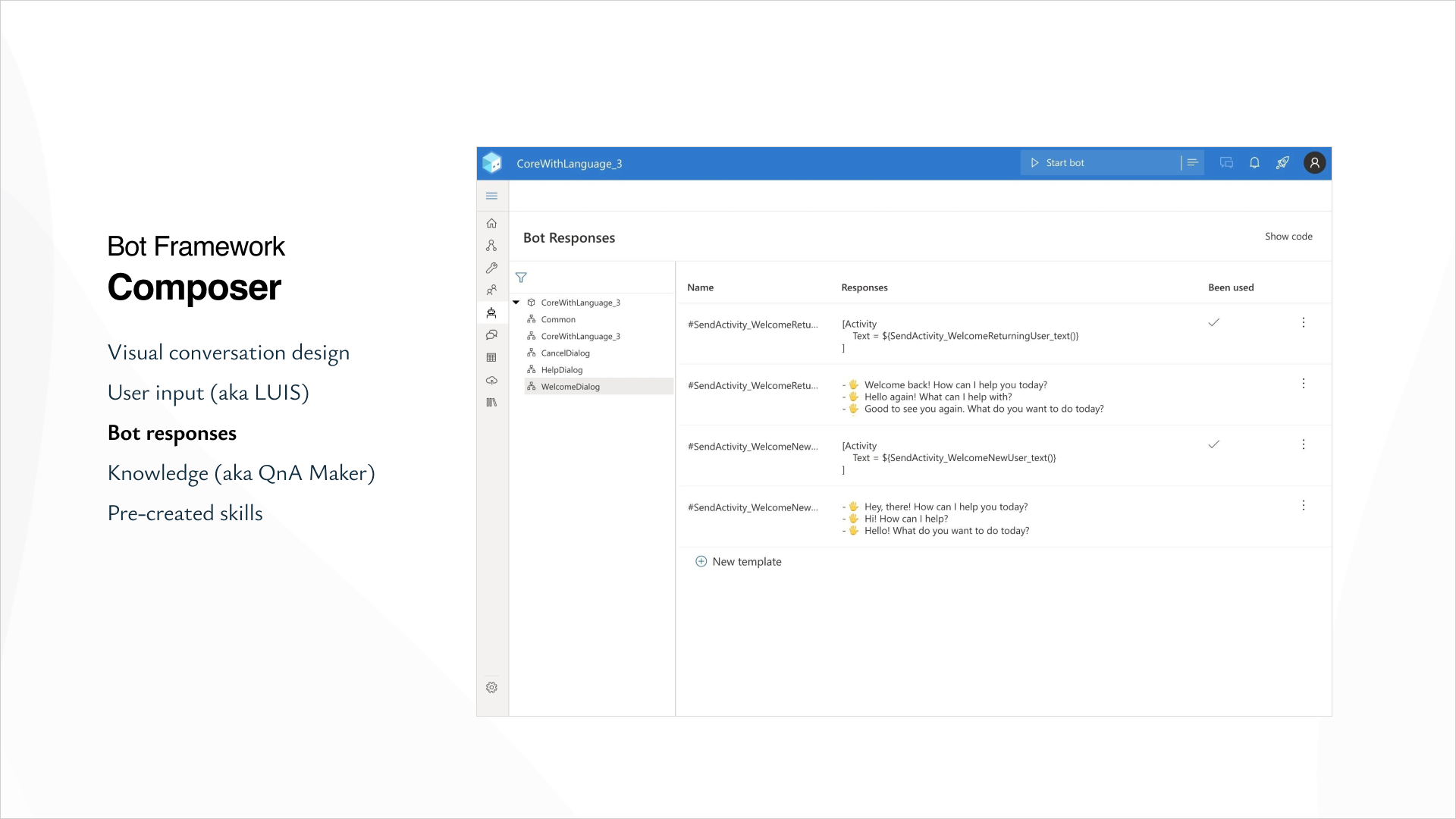This screenshot has height=819, width=1456.
Task: Click the Responses column header
Action: tap(864, 288)
